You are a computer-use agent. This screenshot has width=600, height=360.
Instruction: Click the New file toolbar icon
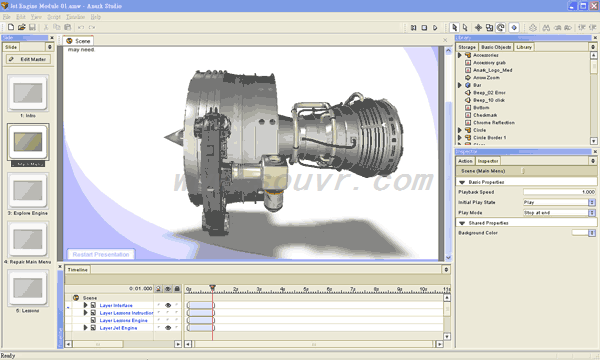[x=11, y=27]
